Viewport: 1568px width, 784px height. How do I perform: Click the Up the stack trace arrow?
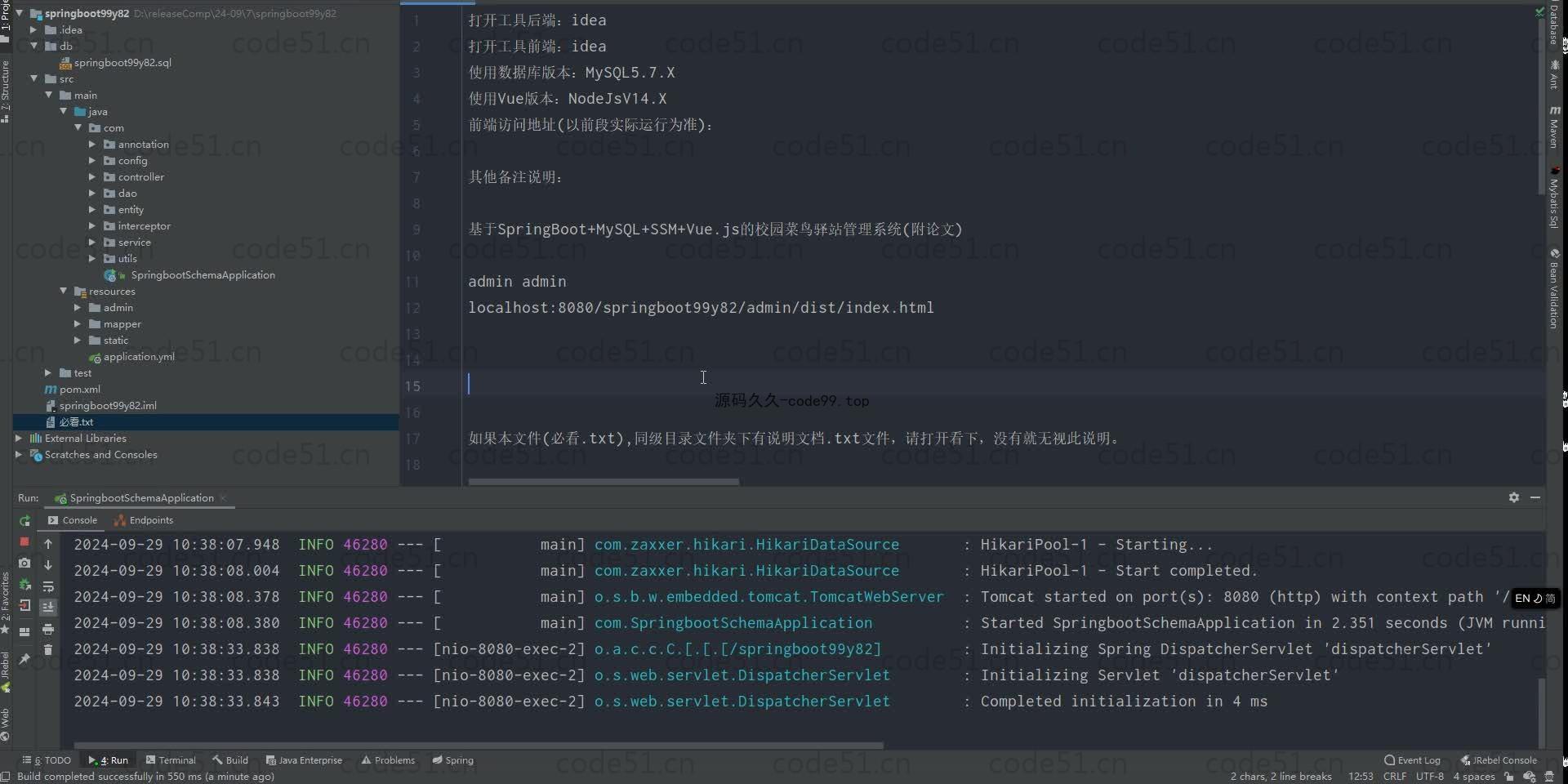(x=48, y=544)
